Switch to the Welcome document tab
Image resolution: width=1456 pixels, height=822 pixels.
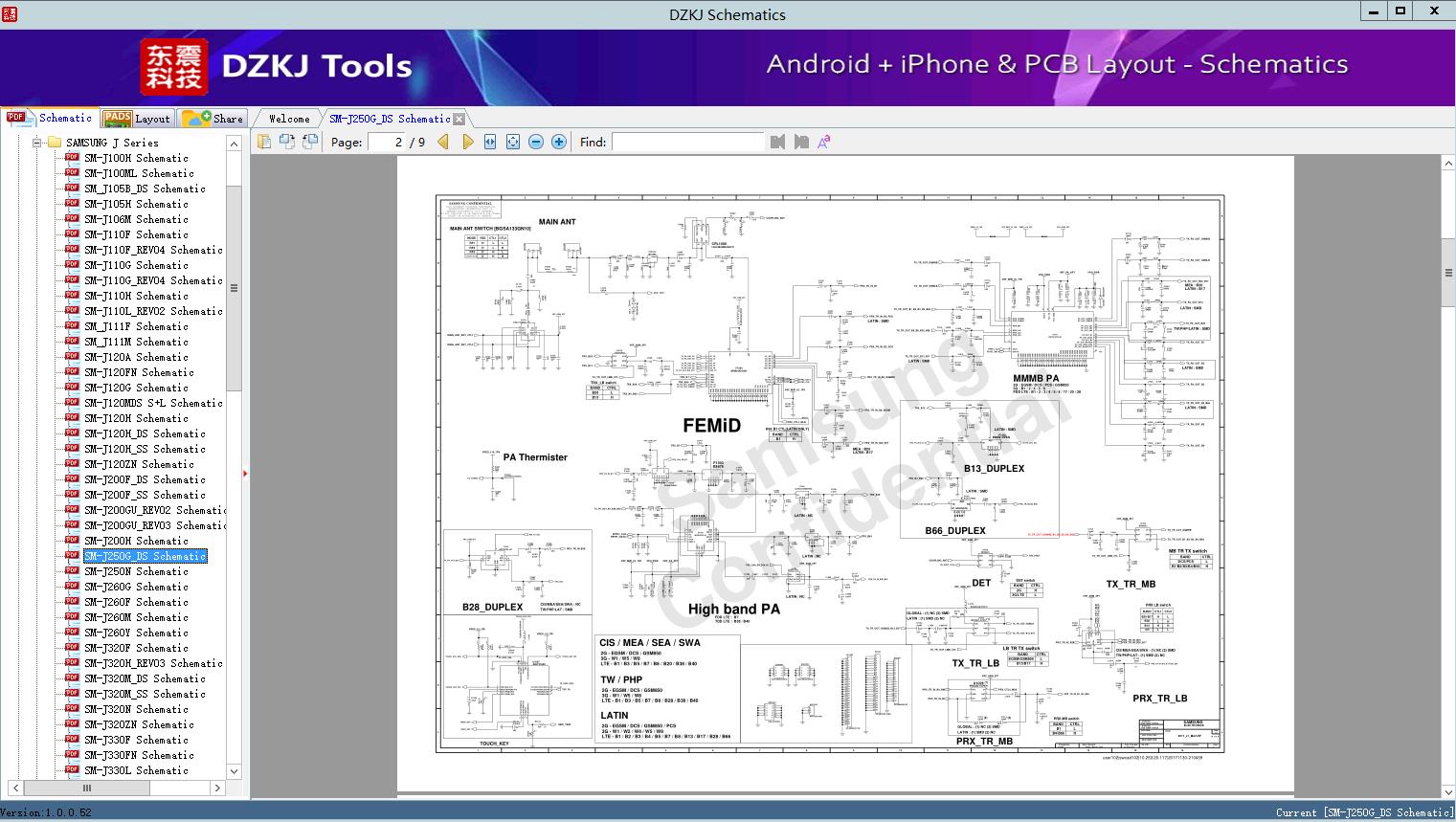pos(289,119)
